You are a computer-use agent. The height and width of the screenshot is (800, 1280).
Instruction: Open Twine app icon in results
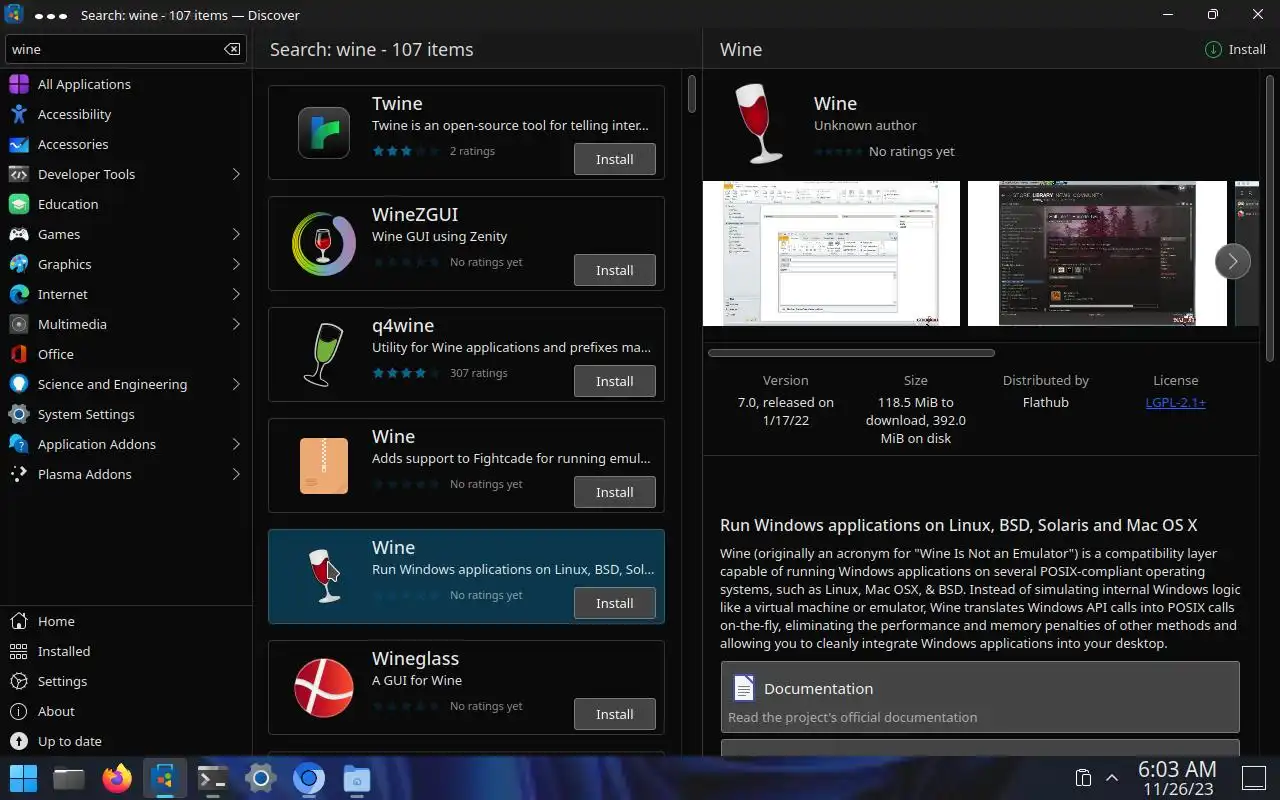click(x=324, y=133)
